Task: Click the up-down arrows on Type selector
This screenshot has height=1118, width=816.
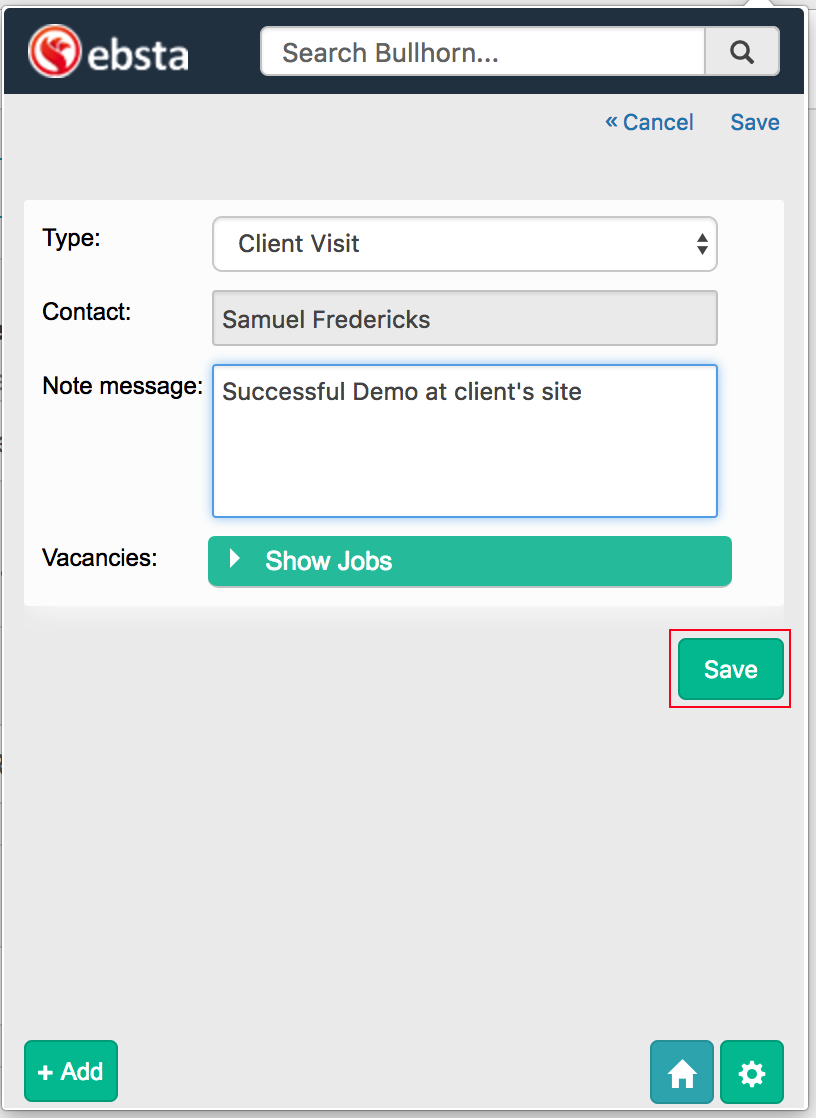Action: pos(702,244)
